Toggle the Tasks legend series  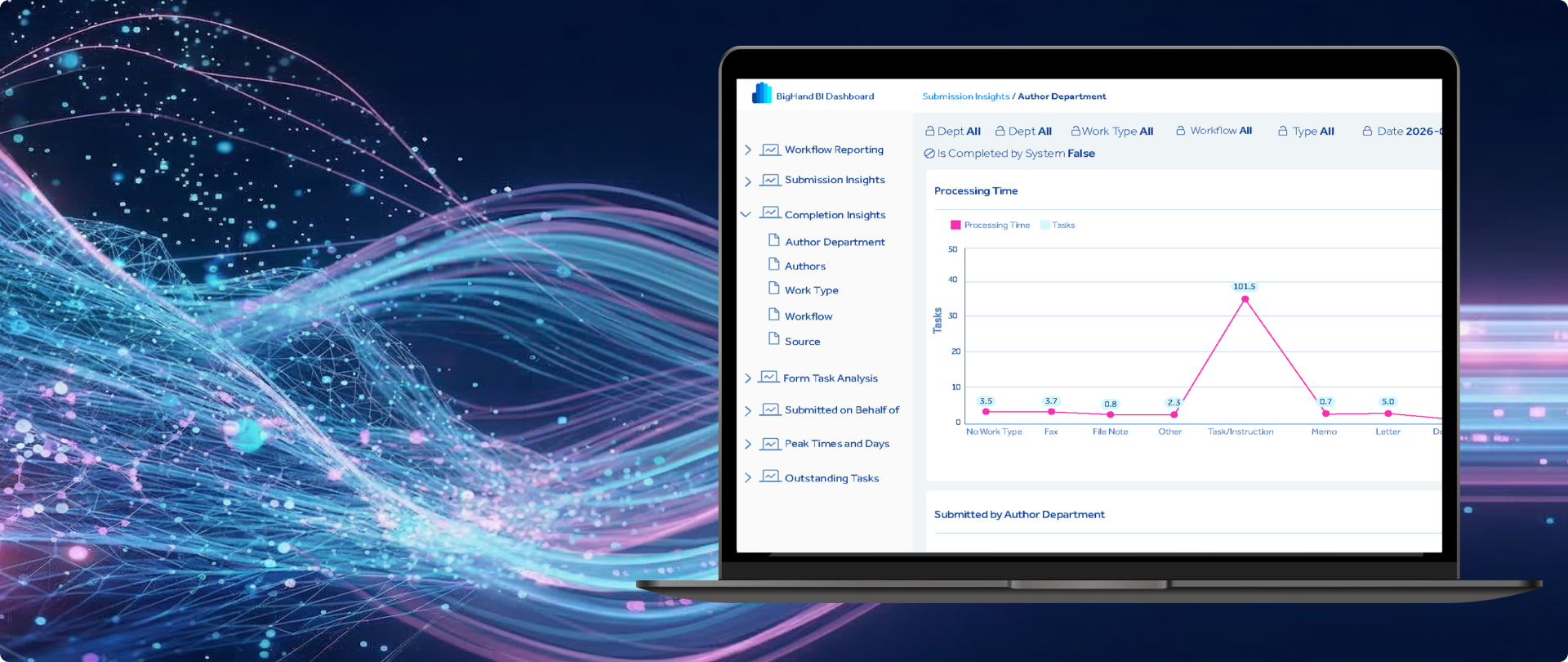(x=1058, y=225)
